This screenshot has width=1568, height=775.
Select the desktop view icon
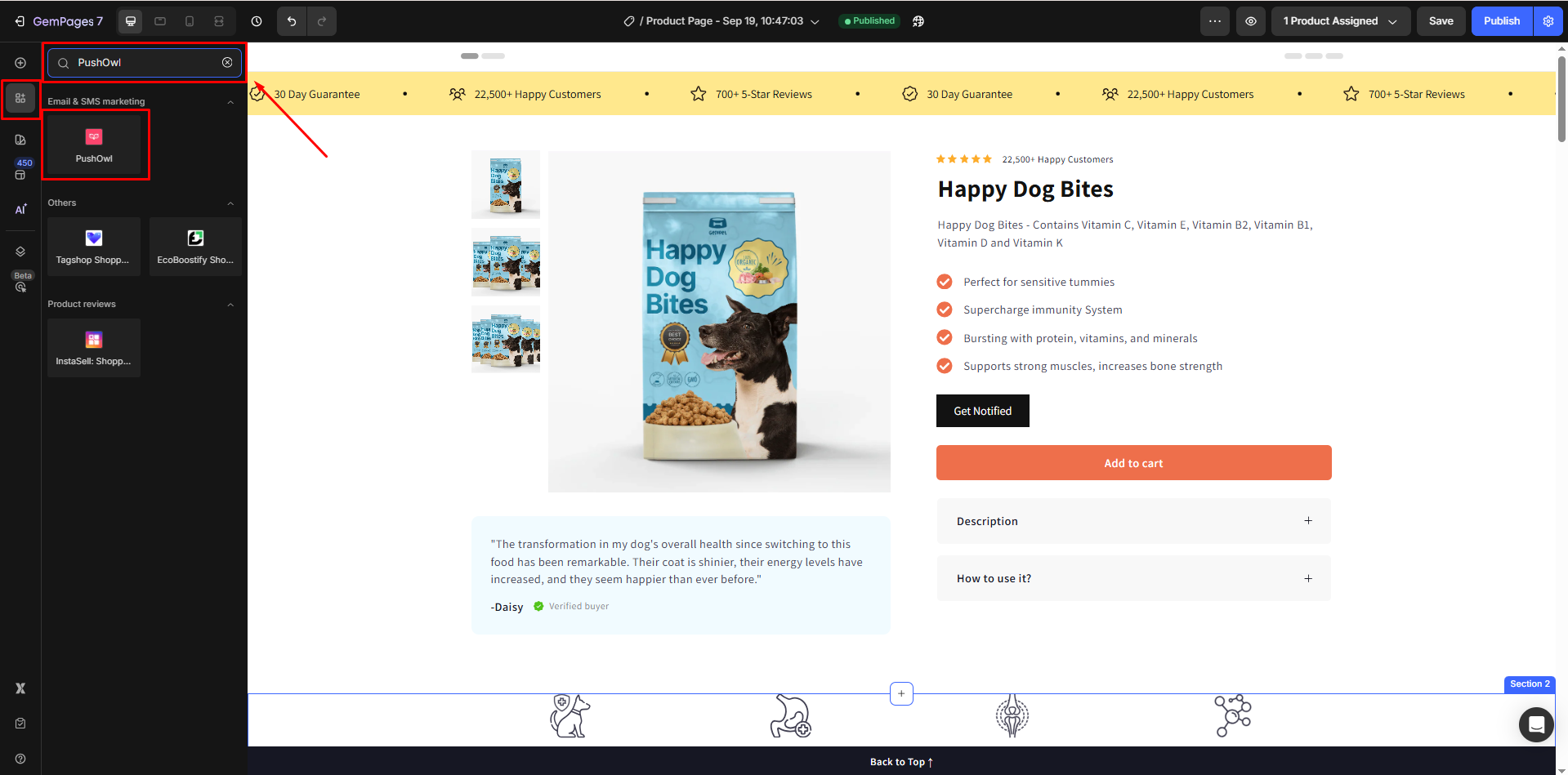[131, 21]
